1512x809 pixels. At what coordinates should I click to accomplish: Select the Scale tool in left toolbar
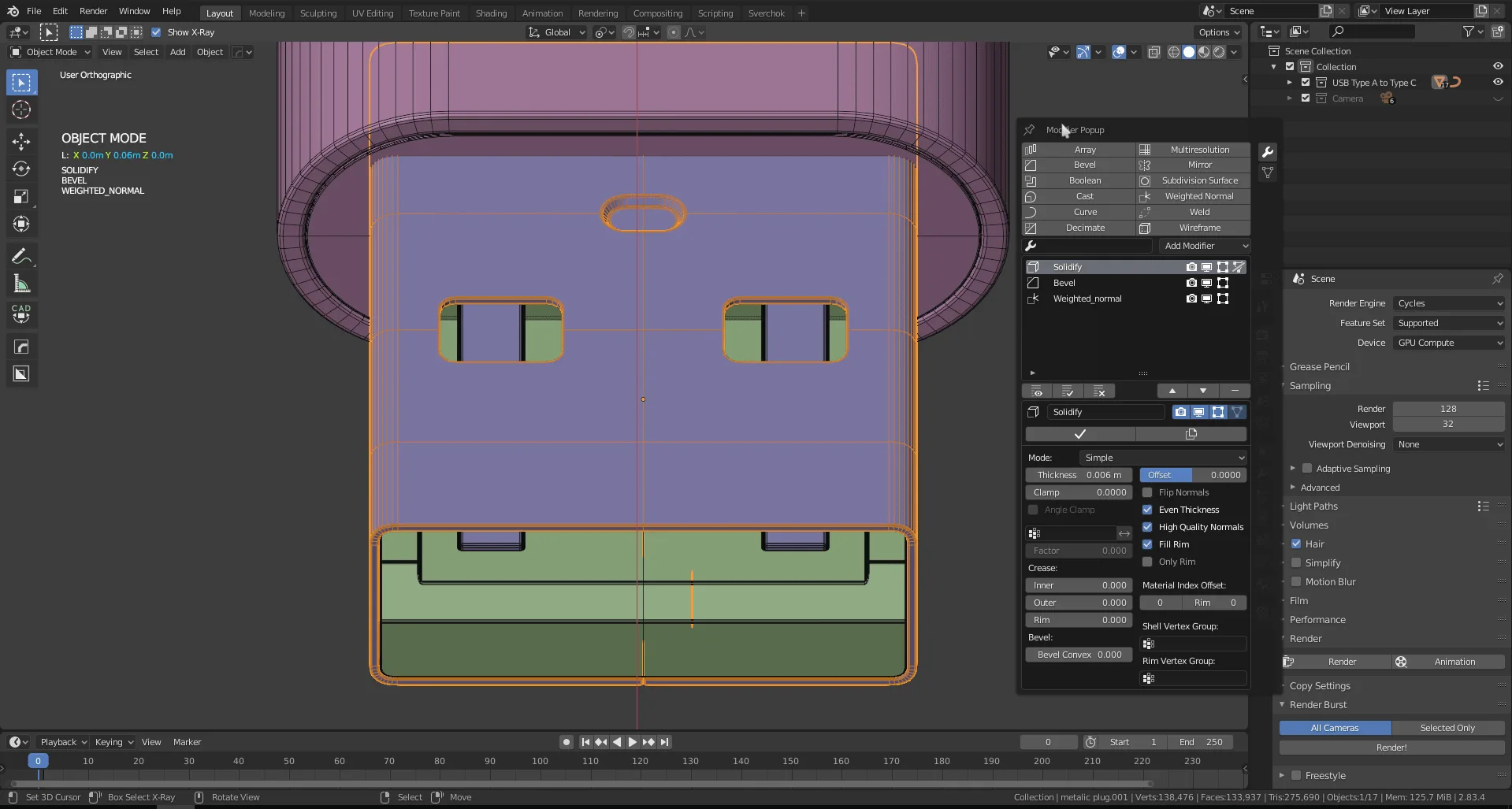[x=21, y=197]
